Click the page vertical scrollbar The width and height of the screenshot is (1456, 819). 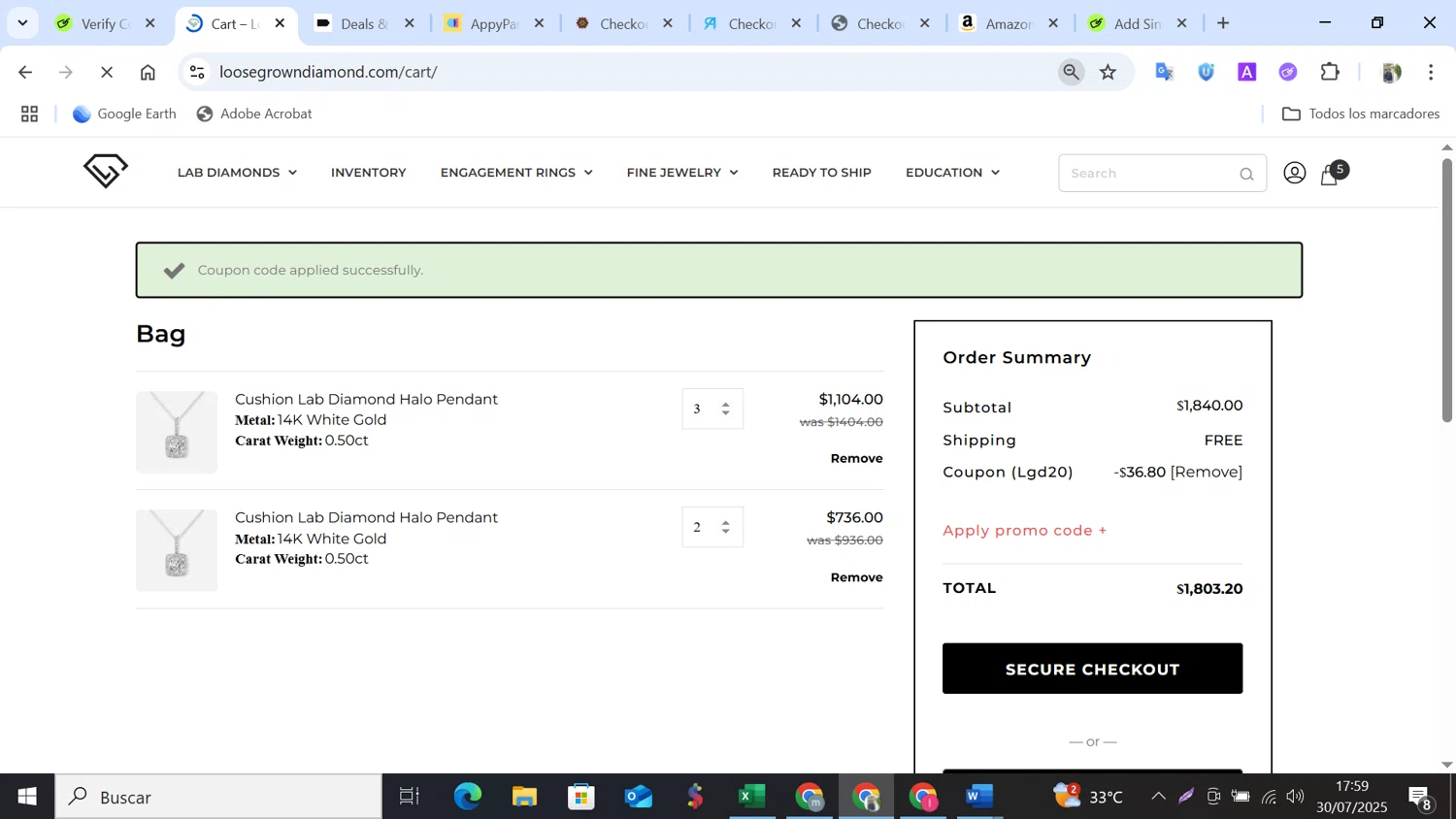point(1446,289)
